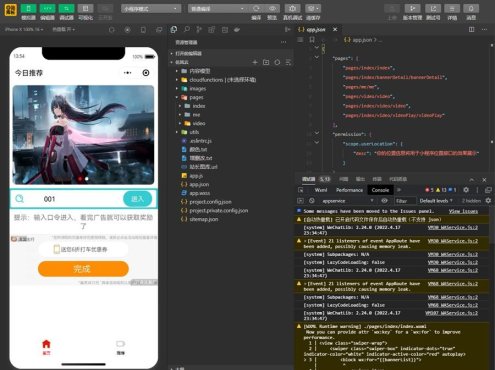Viewport: 495px width, 370px height.
Task: Collapse all folders icon in explorer header
Action: pos(288,62)
